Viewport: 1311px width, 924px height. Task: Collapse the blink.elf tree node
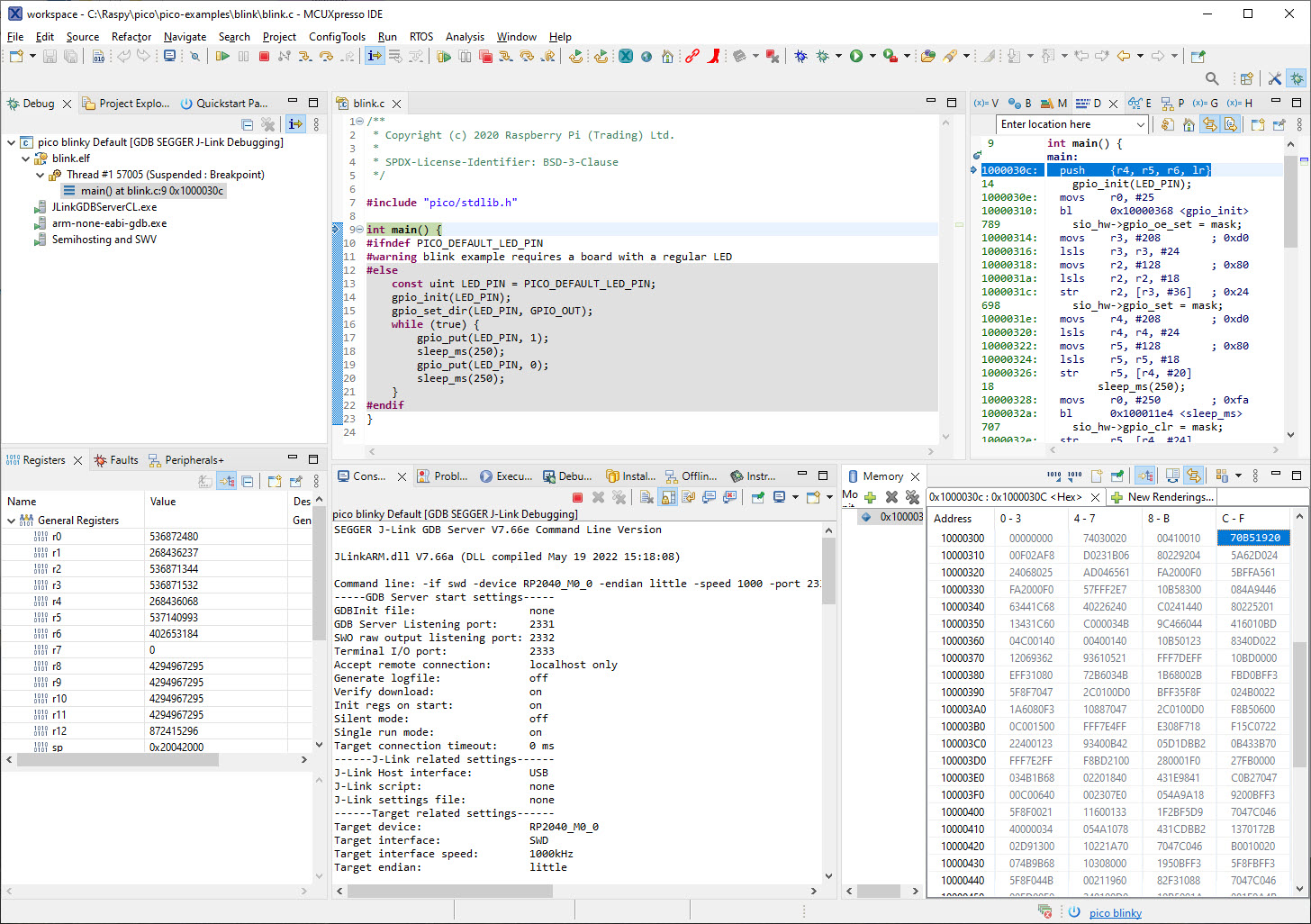26,159
